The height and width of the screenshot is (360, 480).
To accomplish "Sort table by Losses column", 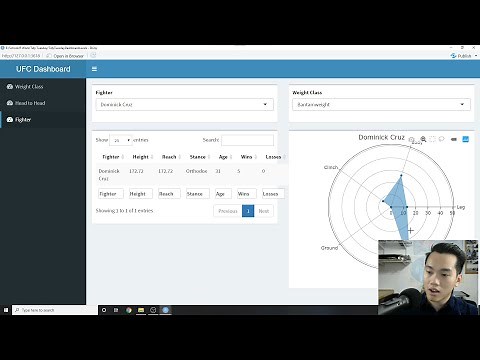I will (x=275, y=157).
